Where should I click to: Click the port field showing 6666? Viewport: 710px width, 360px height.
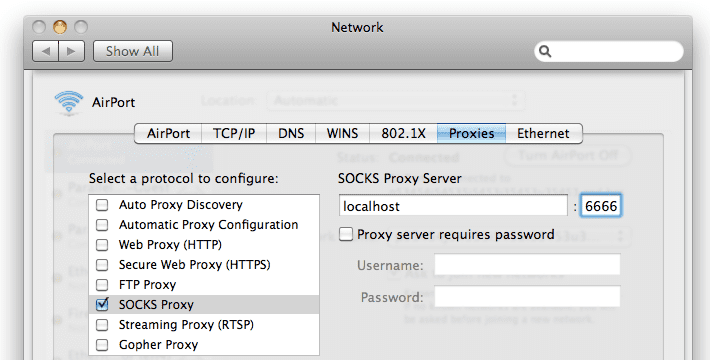(x=601, y=206)
